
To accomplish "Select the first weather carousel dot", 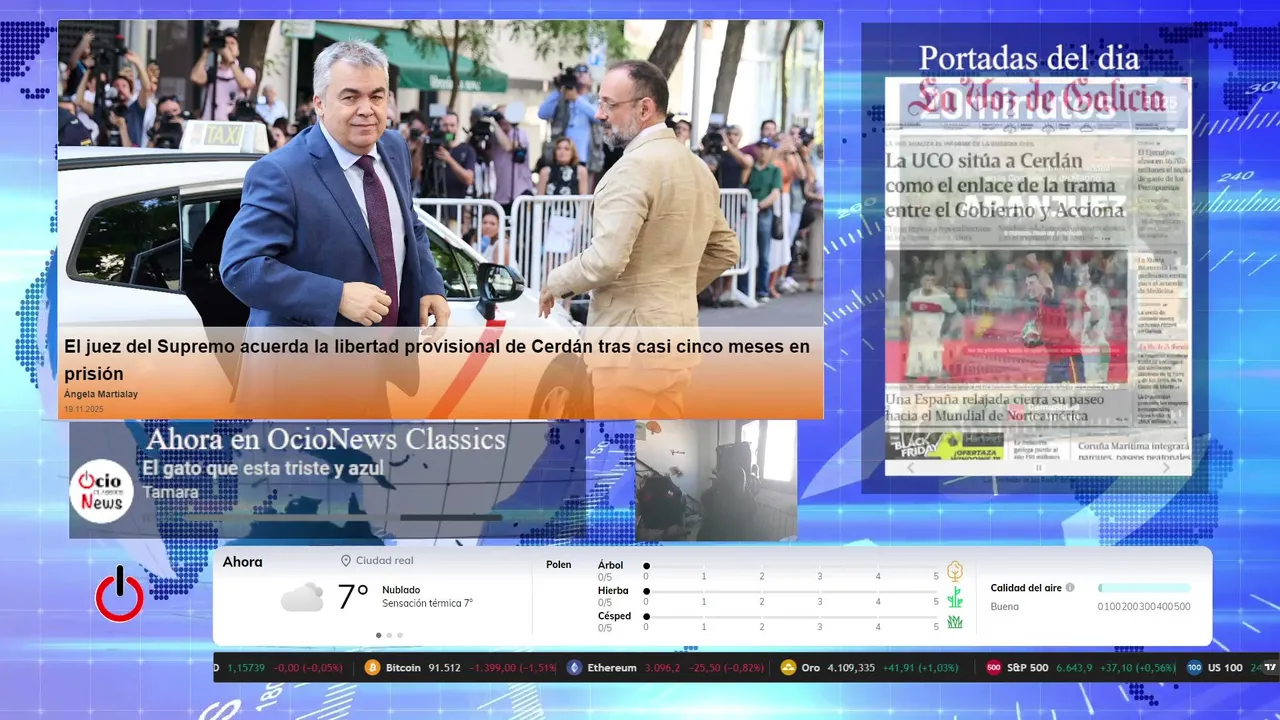I will 378,635.
